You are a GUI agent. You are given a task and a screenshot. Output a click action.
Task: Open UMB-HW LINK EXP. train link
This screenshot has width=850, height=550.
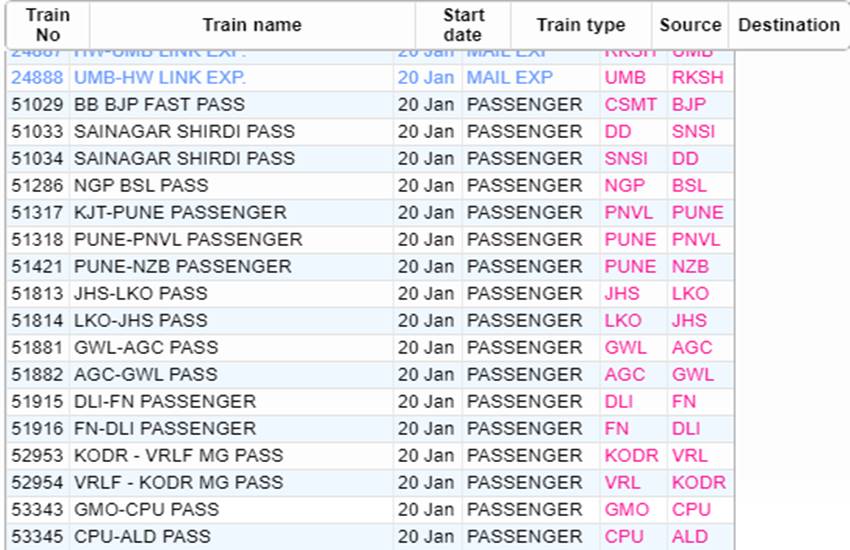coord(159,77)
